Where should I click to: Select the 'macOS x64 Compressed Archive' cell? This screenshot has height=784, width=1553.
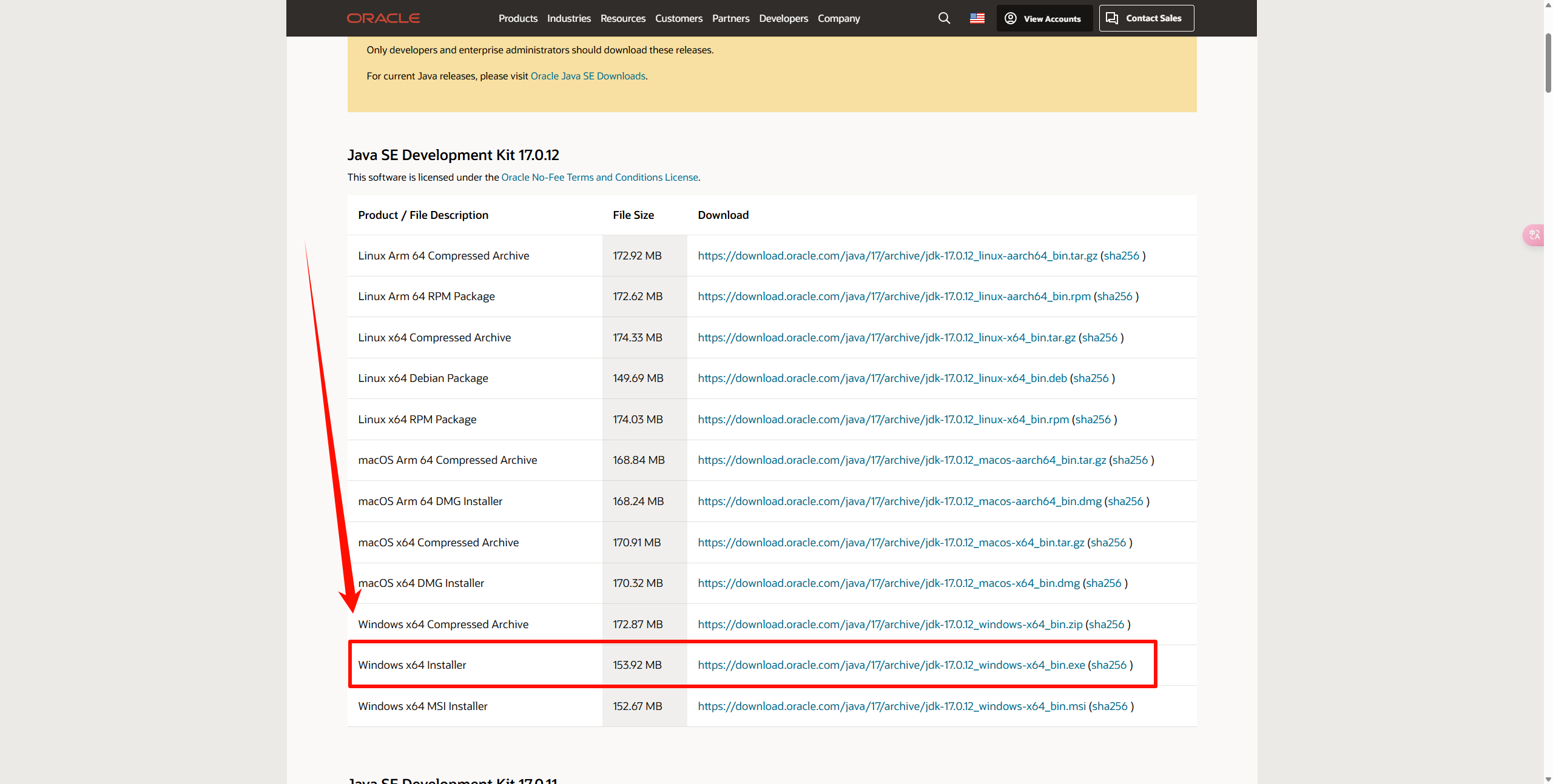(x=475, y=543)
